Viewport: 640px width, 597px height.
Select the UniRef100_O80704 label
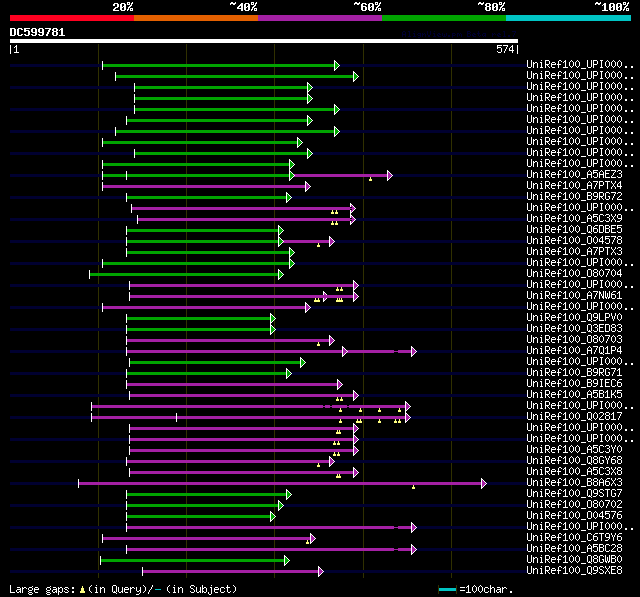point(574,273)
